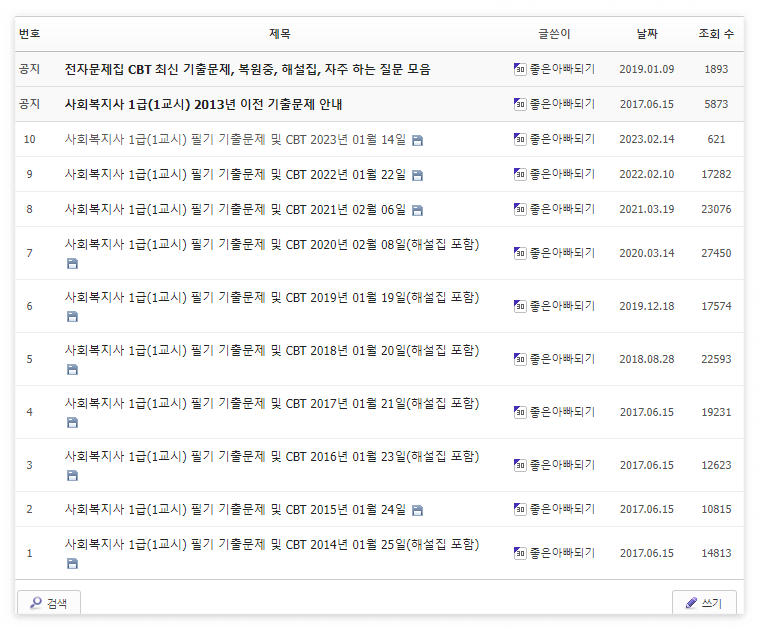Click the author level icon in the 1893-view notice row
This screenshot has width=759, height=629.
click(520, 69)
